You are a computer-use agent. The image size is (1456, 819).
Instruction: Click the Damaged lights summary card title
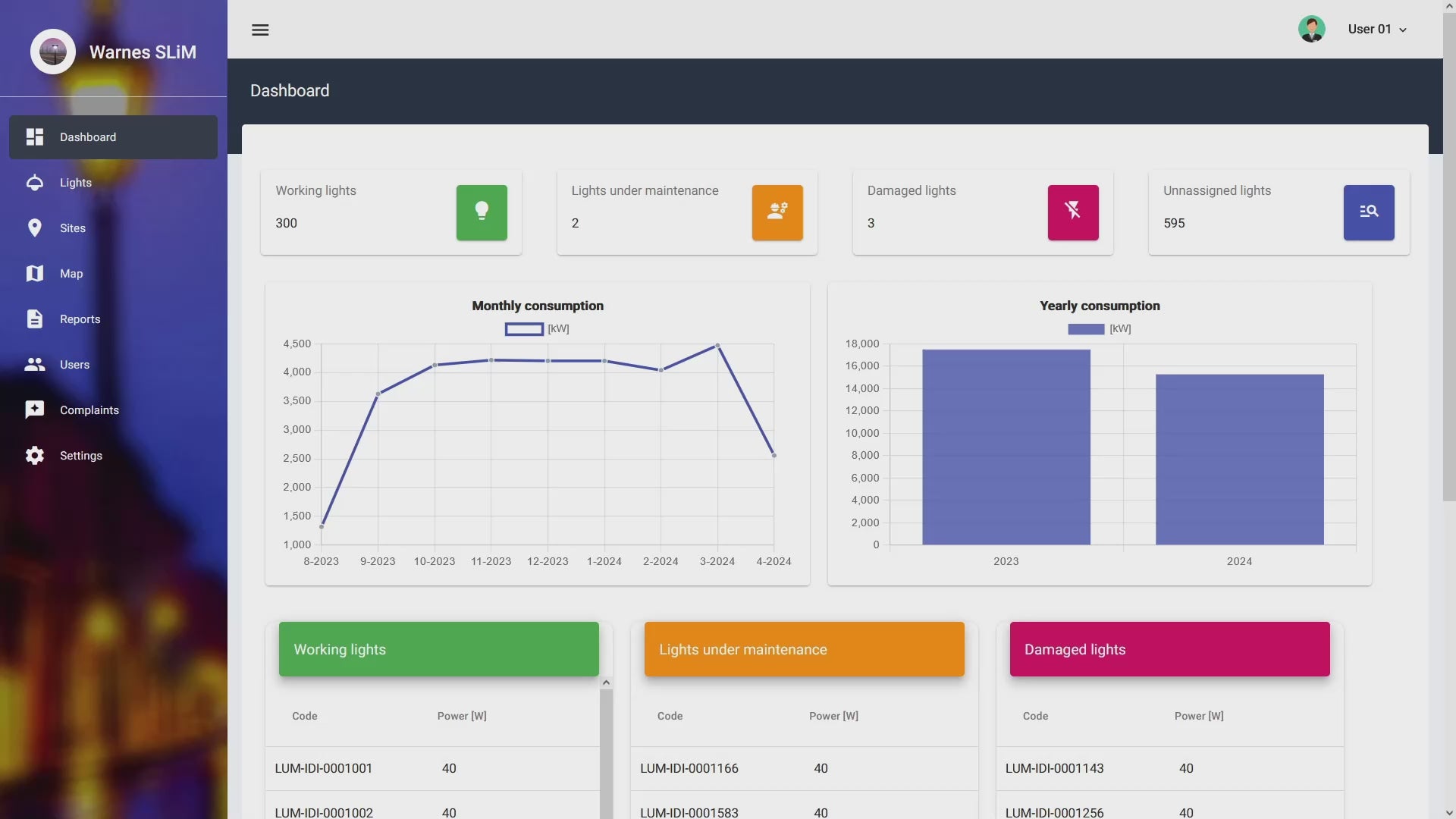pos(912,190)
